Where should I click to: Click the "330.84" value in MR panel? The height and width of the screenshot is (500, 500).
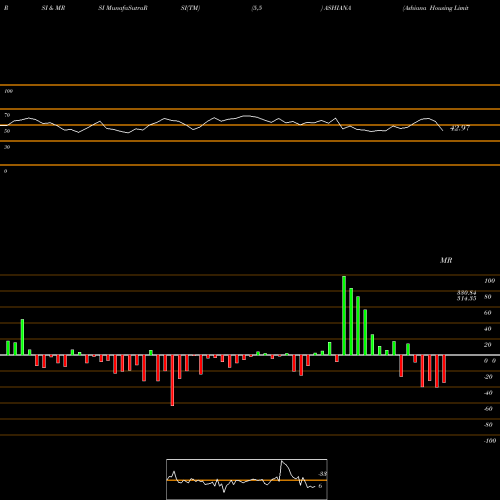click(x=466, y=293)
